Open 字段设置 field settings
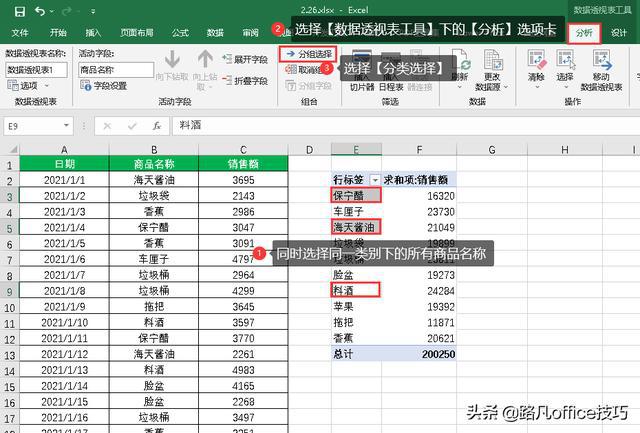The height and width of the screenshot is (433, 640). (104, 86)
